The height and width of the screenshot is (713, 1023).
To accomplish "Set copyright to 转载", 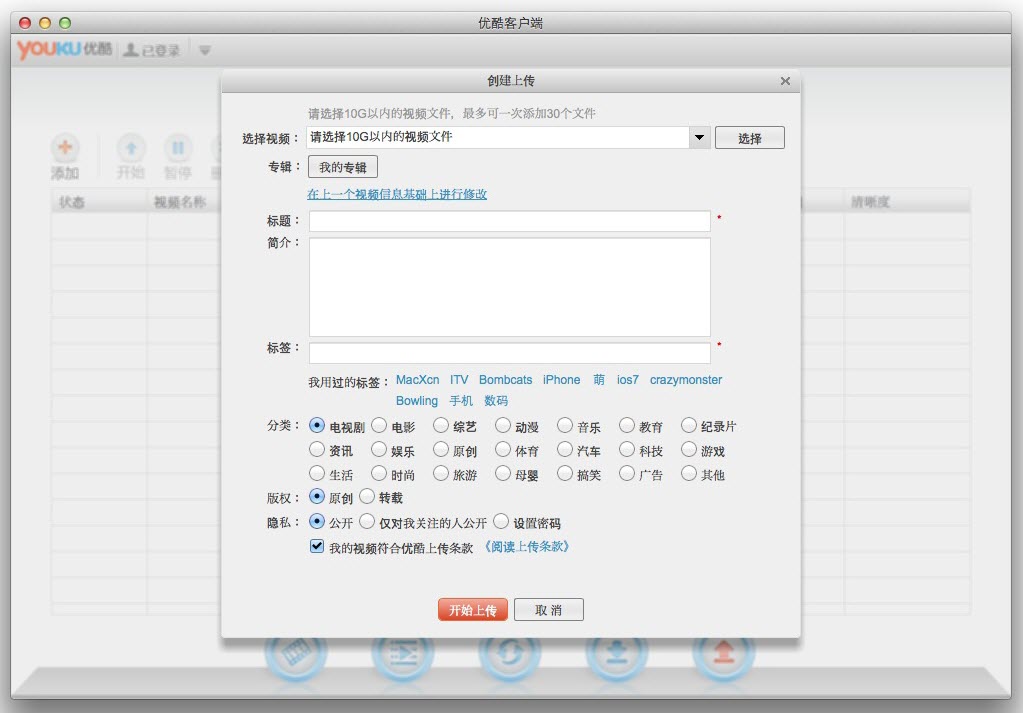I will point(367,496).
